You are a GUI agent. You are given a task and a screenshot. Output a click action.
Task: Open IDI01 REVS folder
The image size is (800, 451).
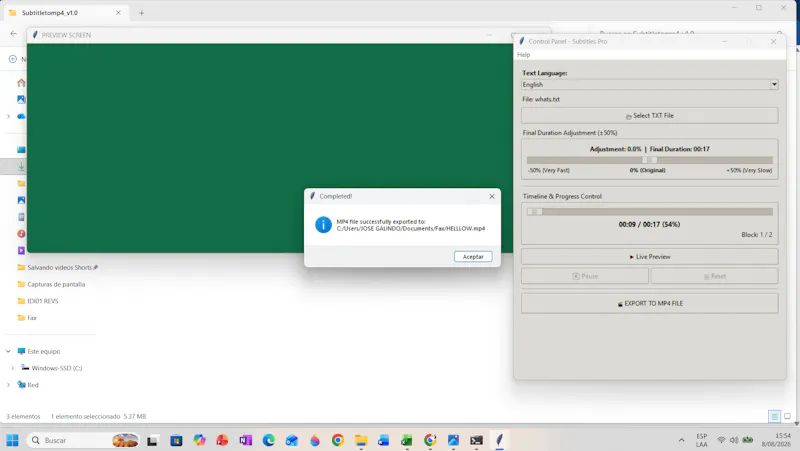tap(38, 301)
